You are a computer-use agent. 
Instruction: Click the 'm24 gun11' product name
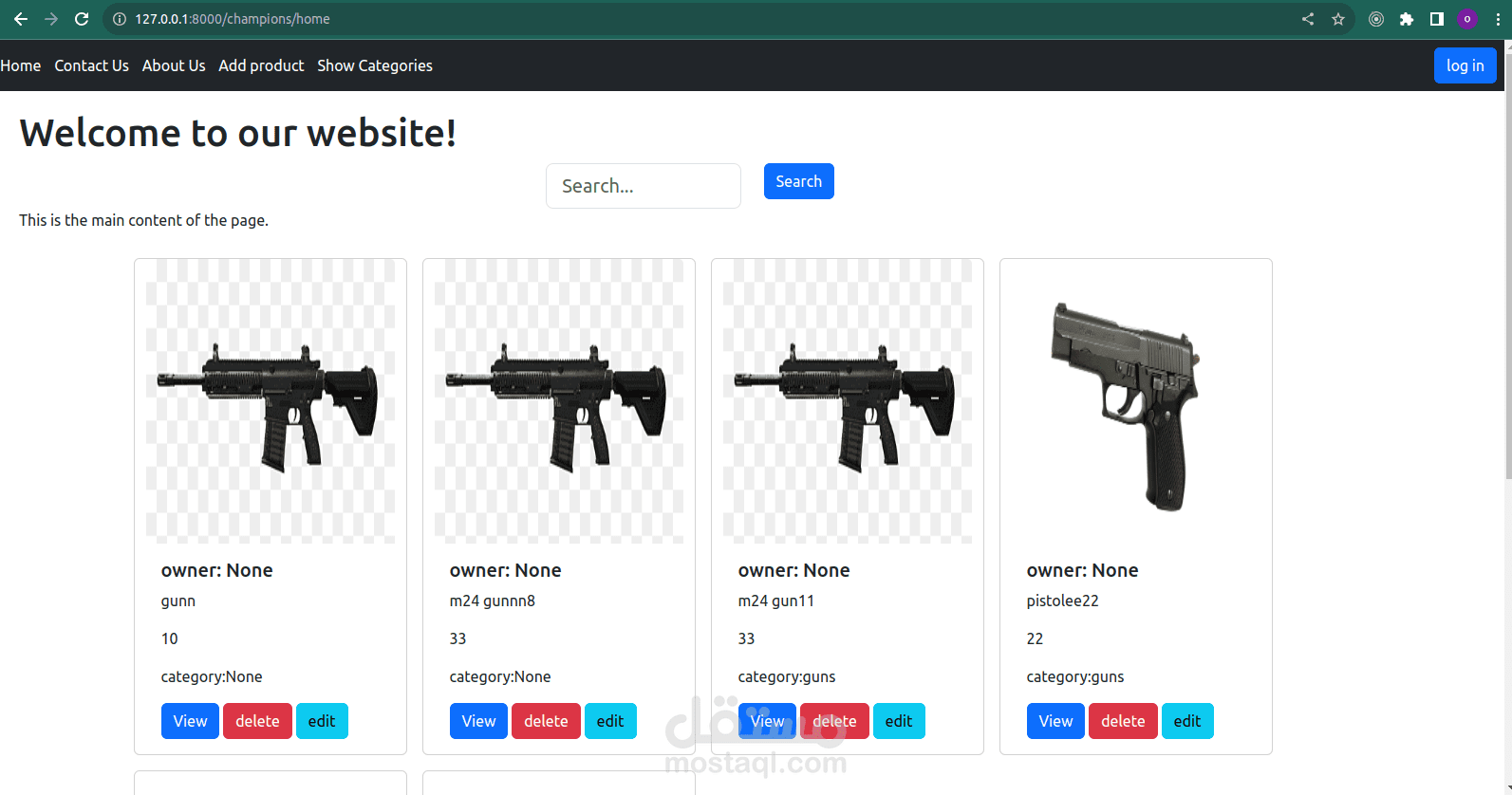[776, 601]
